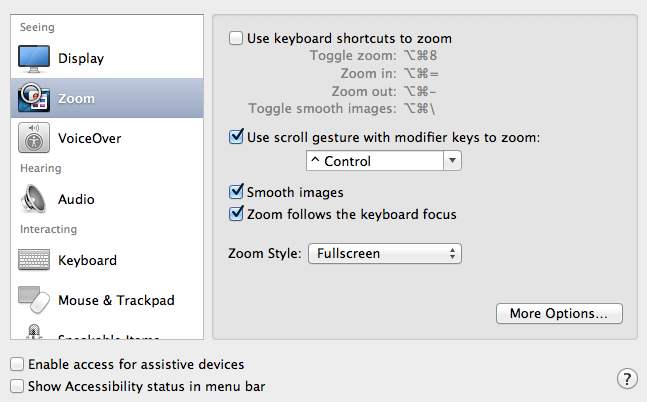Screen dimensions: 647x402
Task: Open the VoiceOver icon in sidebar
Action: [x=34, y=137]
